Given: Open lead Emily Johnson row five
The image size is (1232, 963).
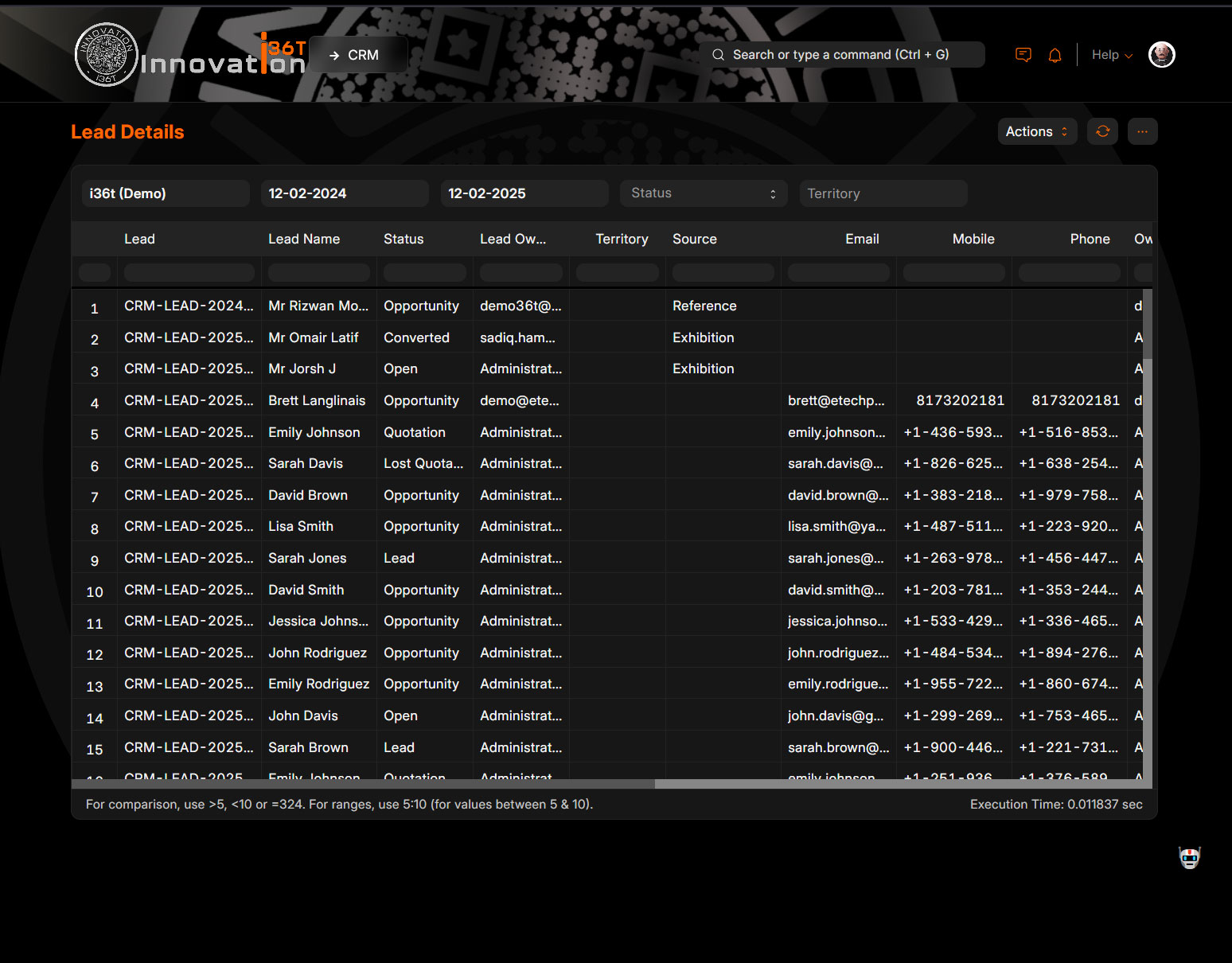Looking at the screenshot, I should (x=314, y=432).
